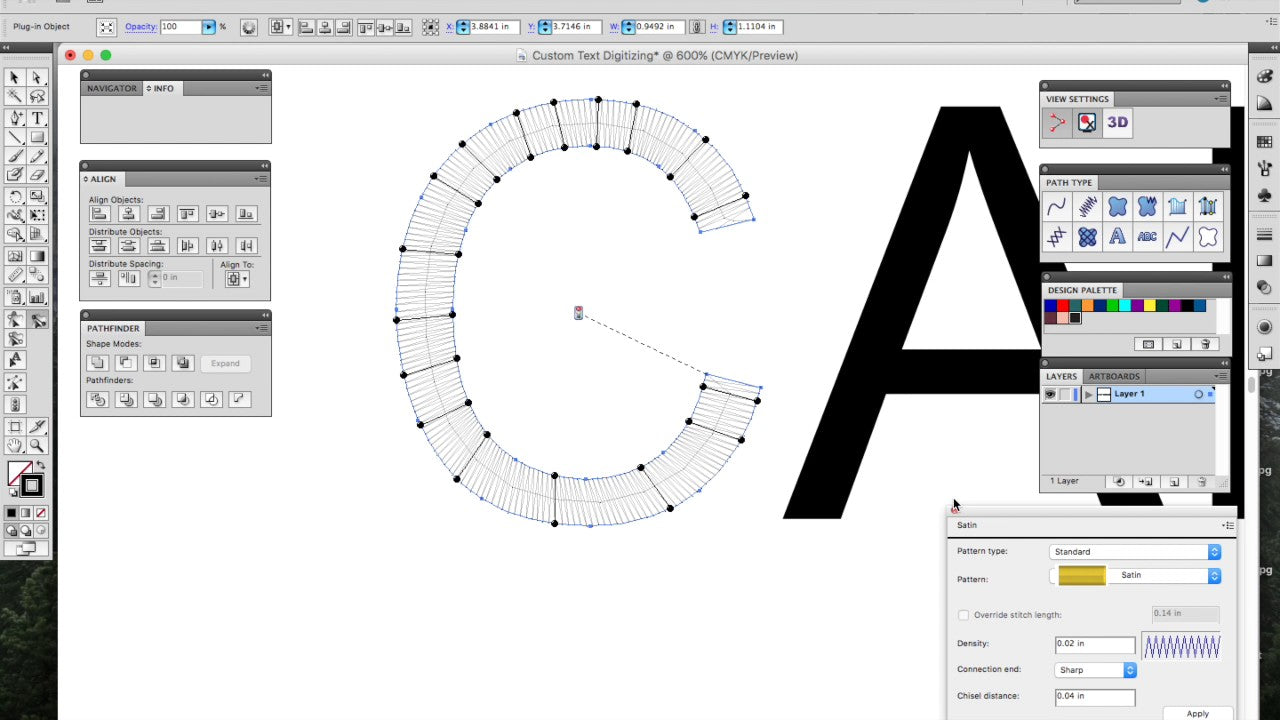Toggle the Unite shape mode in Pathfinder
The height and width of the screenshot is (720, 1280).
[99, 363]
